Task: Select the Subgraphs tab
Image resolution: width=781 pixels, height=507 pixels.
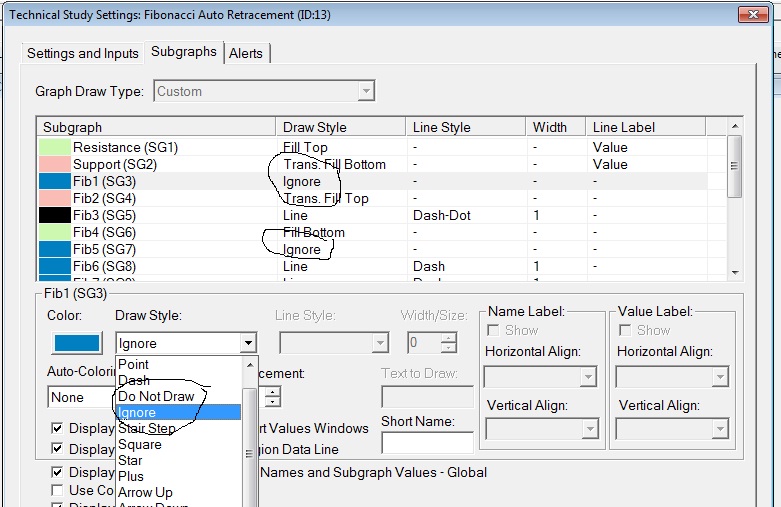Action: 184,51
